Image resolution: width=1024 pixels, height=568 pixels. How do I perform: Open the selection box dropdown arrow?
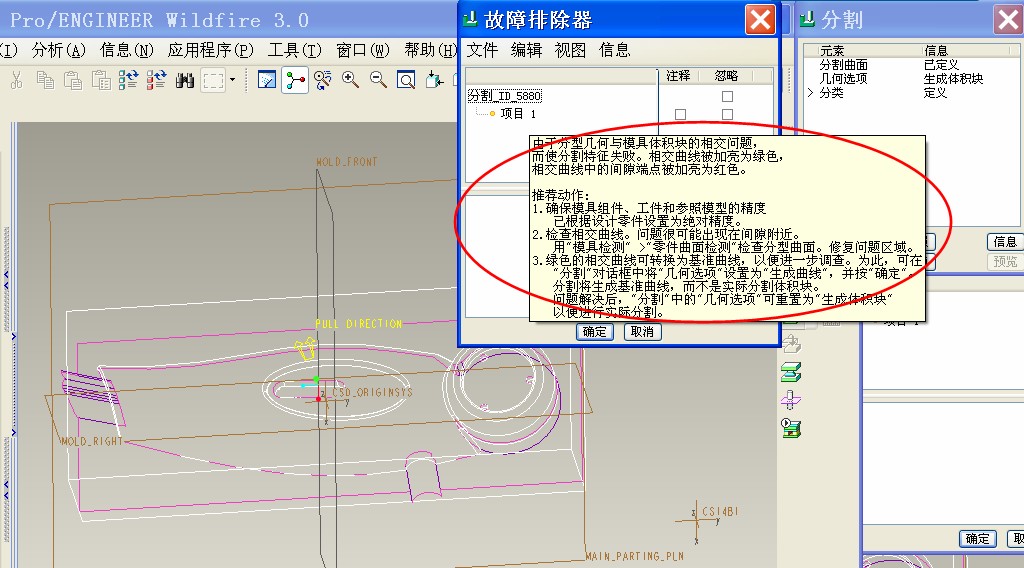[232, 80]
